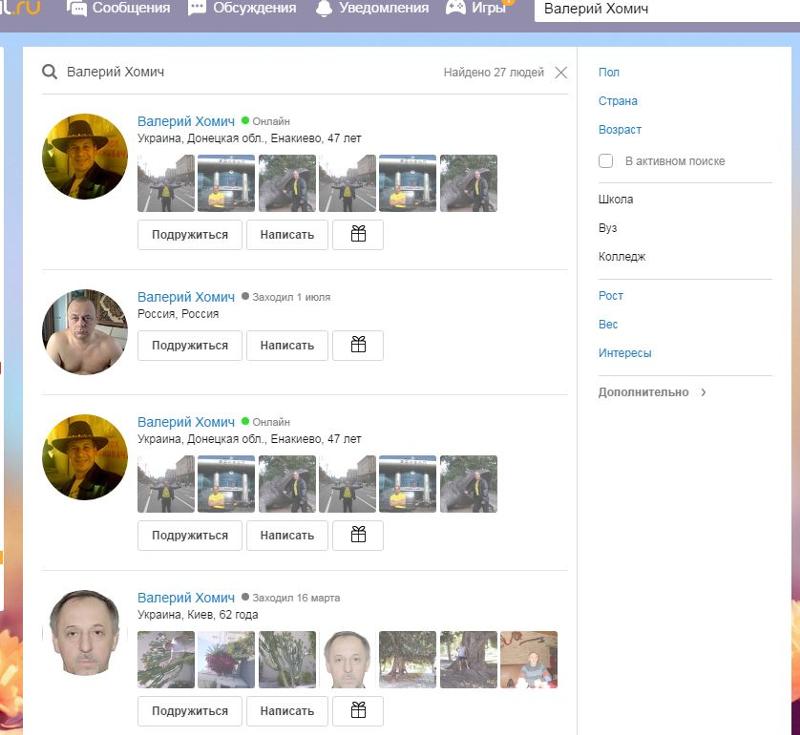Open the Рост filter
Image resolution: width=800 pixels, height=735 pixels.
click(611, 296)
